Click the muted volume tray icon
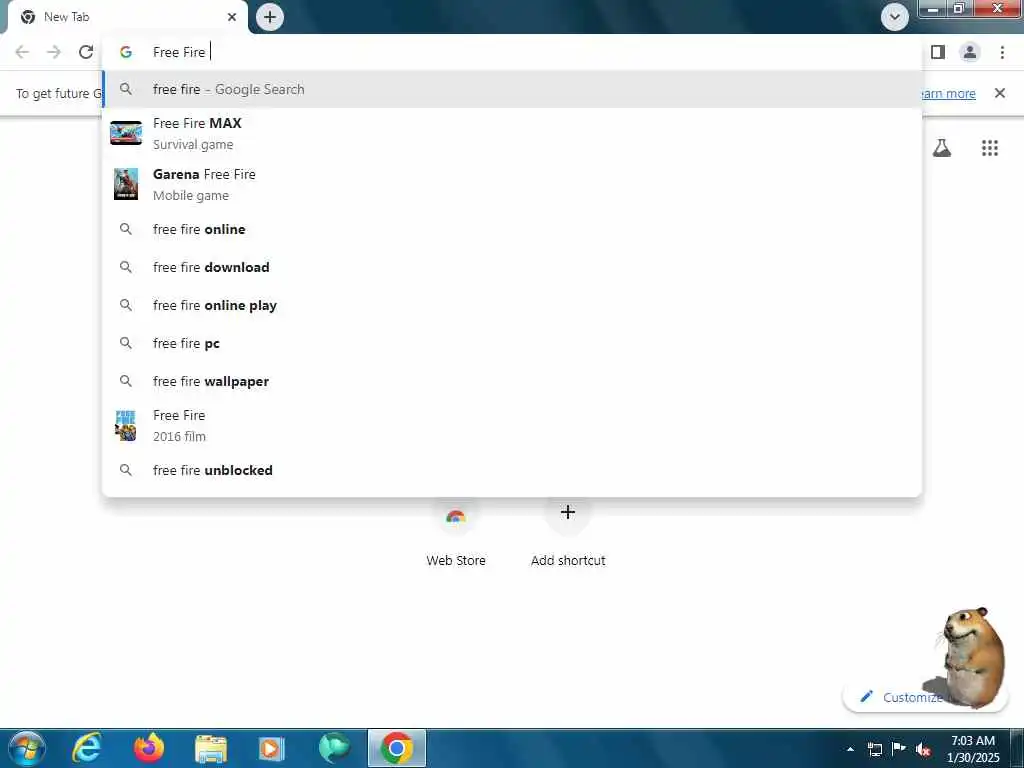 coord(923,749)
